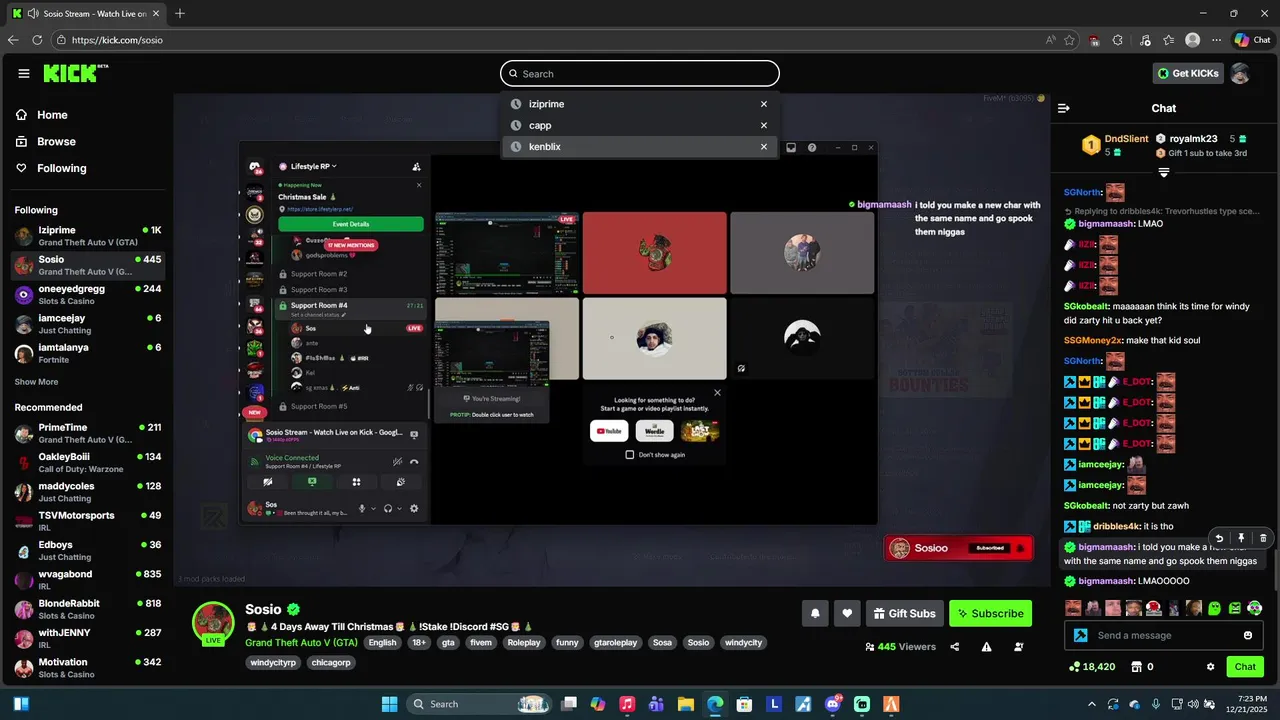Image resolution: width=1280 pixels, height=720 pixels.
Task: Pin the hovered bigmamaash chat message
Action: (x=1241, y=538)
